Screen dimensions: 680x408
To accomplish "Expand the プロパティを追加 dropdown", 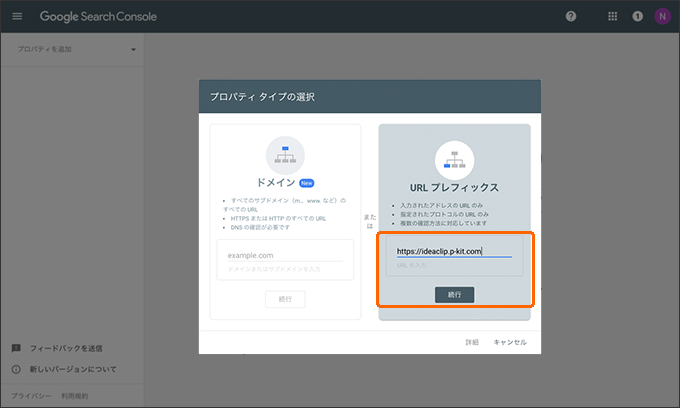I will [x=76, y=49].
